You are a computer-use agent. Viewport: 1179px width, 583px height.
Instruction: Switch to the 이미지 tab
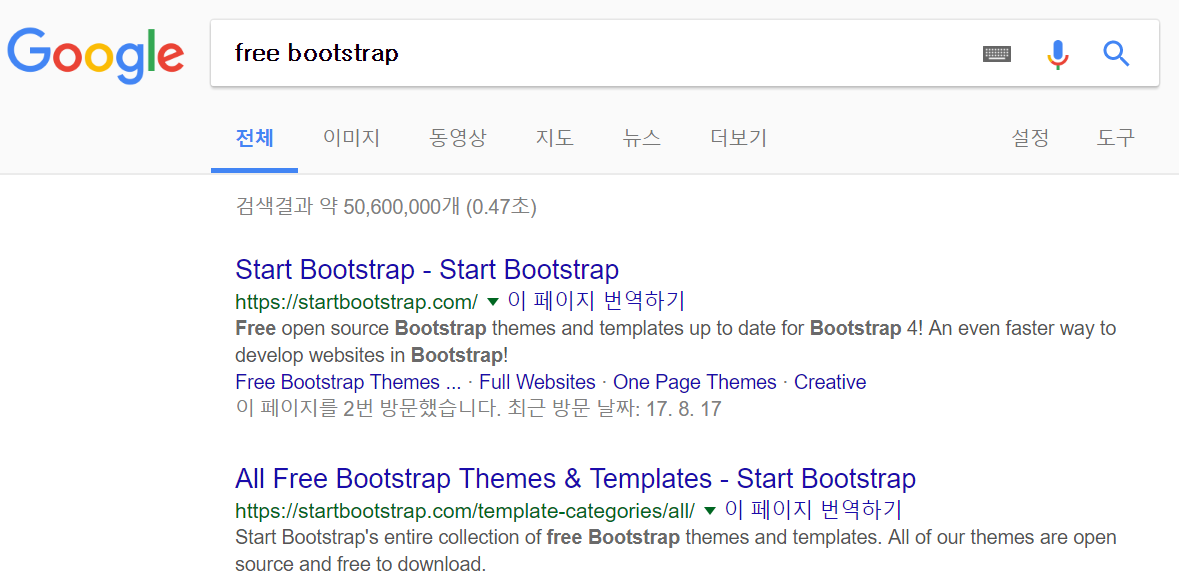pyautogui.click(x=351, y=138)
